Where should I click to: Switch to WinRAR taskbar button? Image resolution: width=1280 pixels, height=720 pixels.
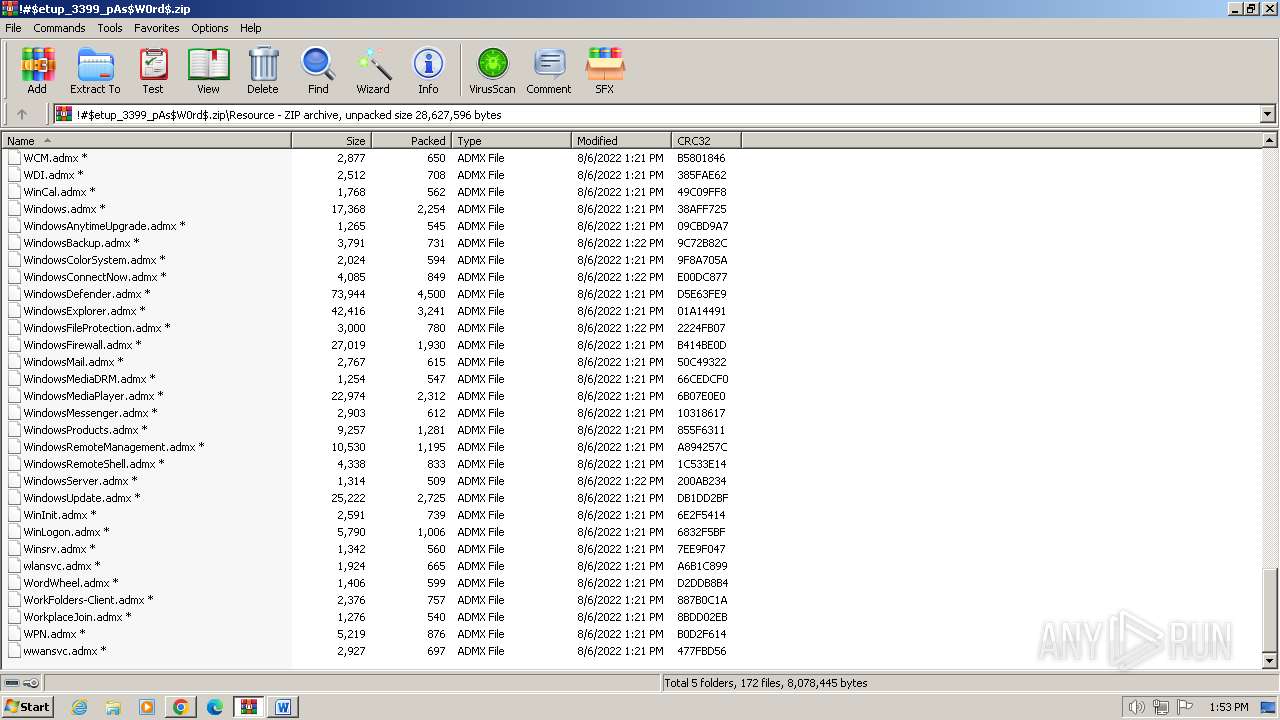[249, 707]
